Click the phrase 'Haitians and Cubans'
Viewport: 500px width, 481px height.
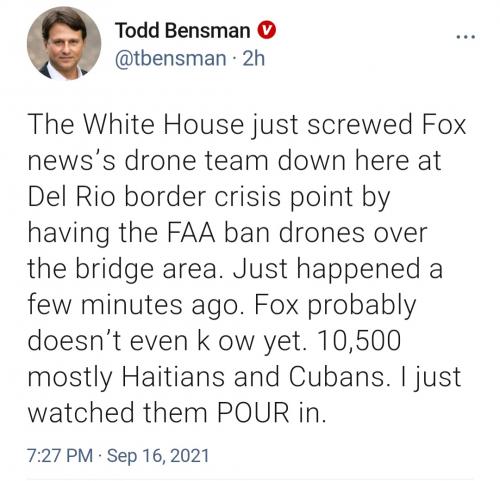point(255,377)
